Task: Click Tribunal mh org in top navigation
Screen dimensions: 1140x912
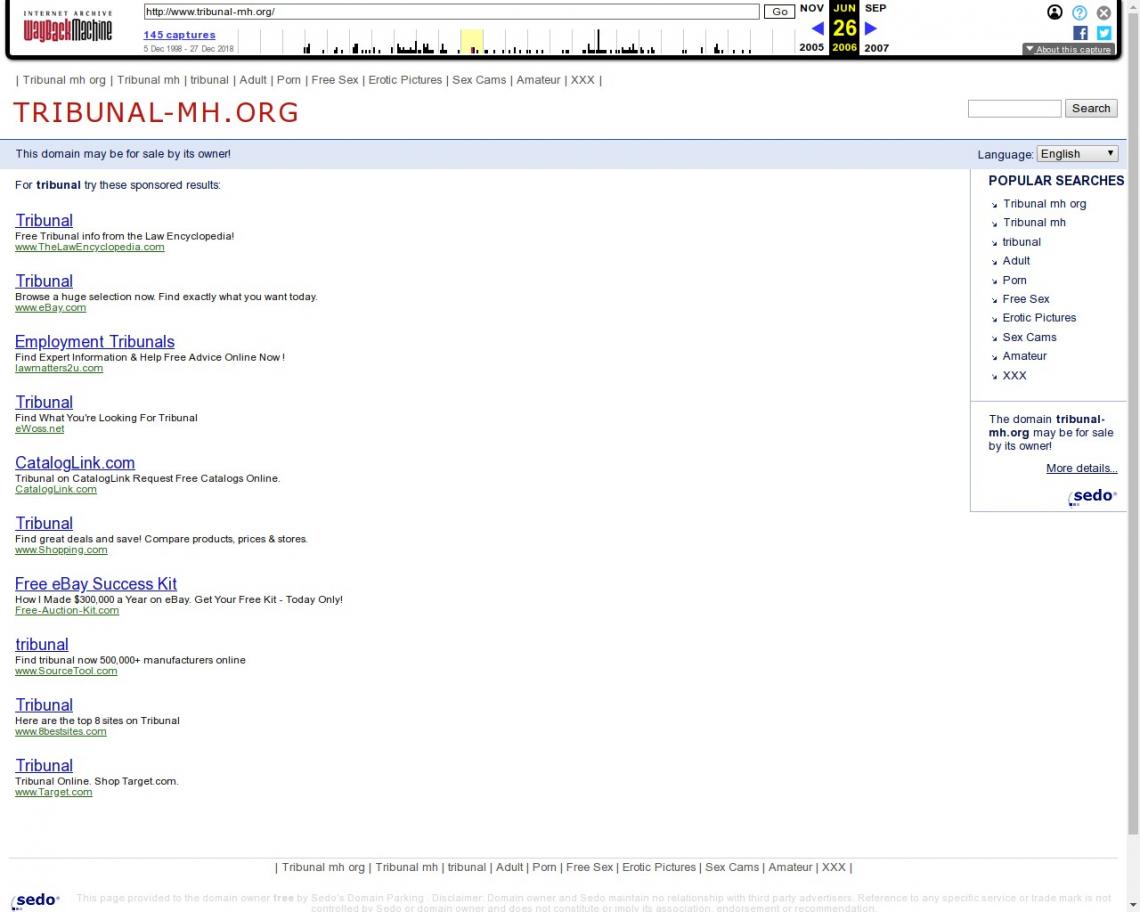Action: point(64,80)
